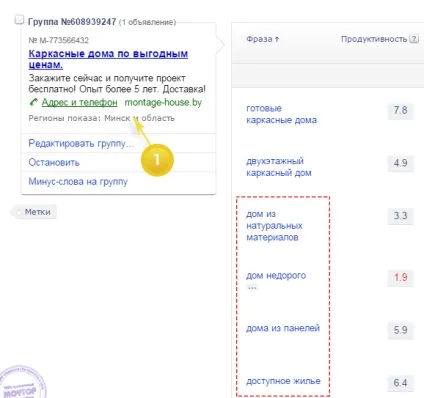This screenshot has width=424, height=398.
Task: Open the ad title 'Каркасные дома по выгодным ценам'
Action: [x=108, y=59]
